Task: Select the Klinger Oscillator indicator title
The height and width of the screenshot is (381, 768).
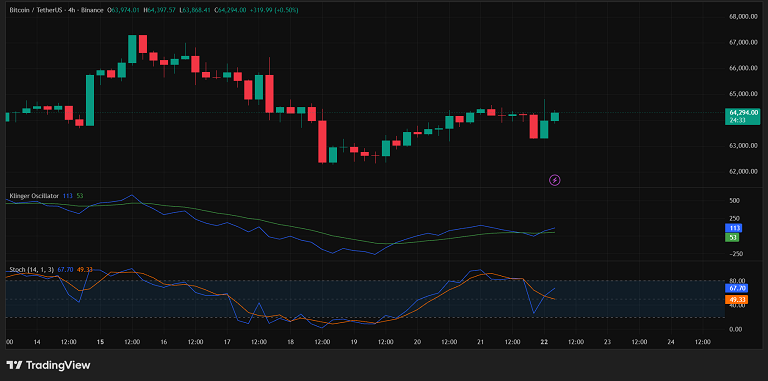Action: 34,196
